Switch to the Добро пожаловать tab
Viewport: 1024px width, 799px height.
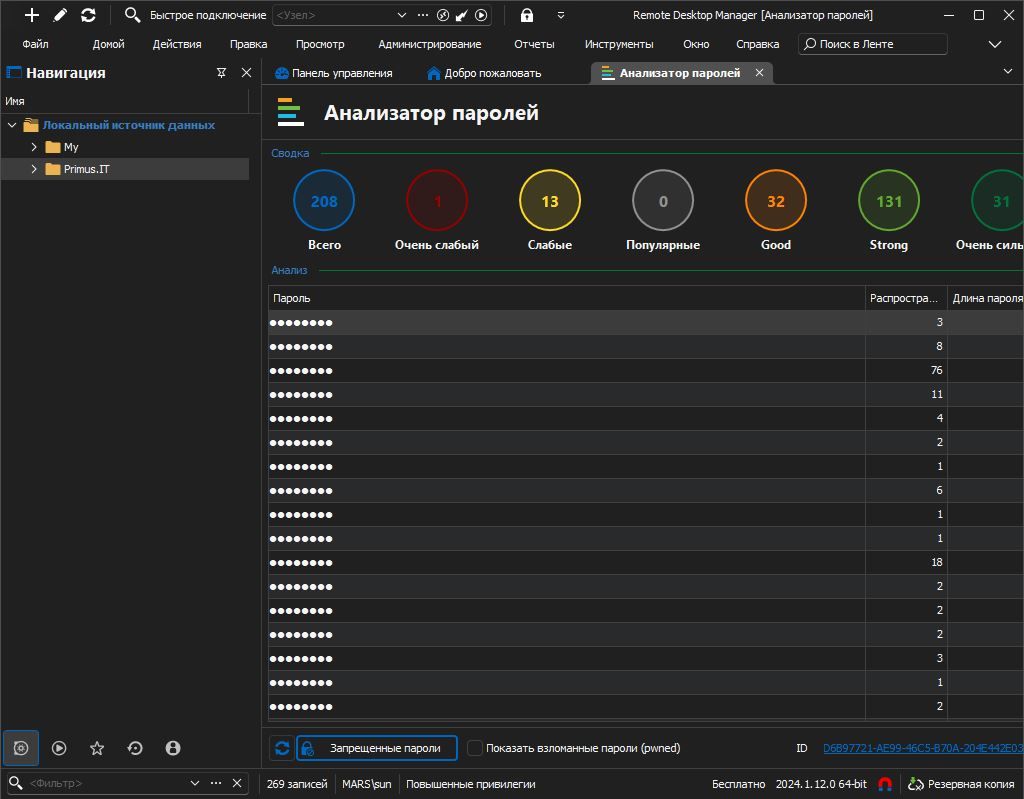pos(484,73)
